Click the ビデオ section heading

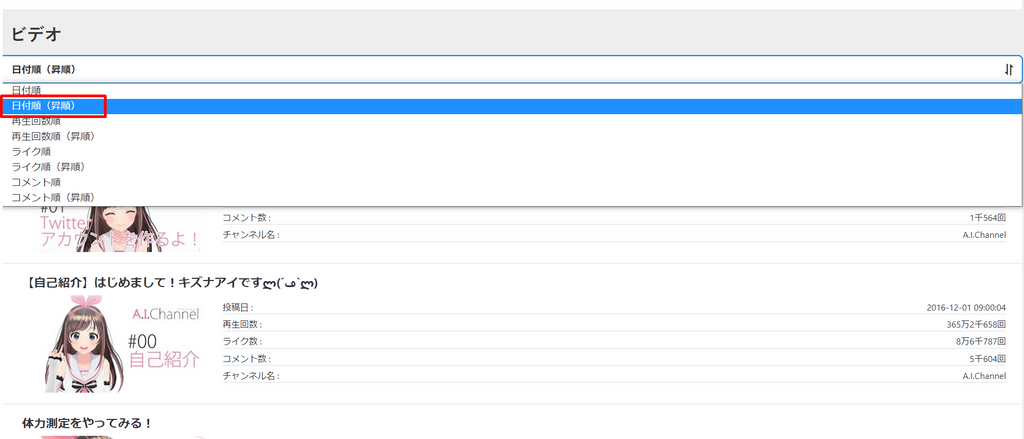(x=37, y=34)
